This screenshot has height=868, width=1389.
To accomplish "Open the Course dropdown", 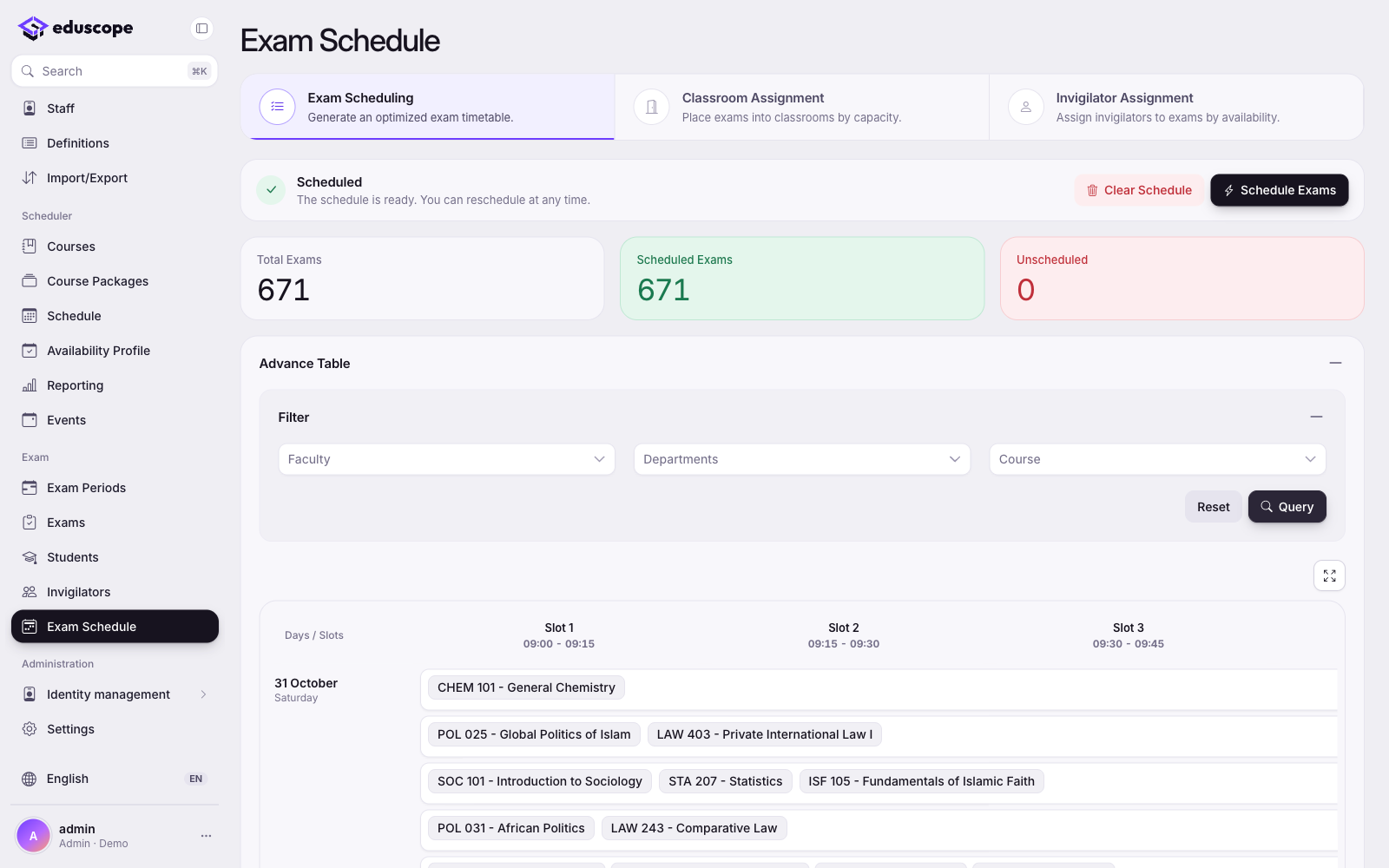I will pos(1157,459).
